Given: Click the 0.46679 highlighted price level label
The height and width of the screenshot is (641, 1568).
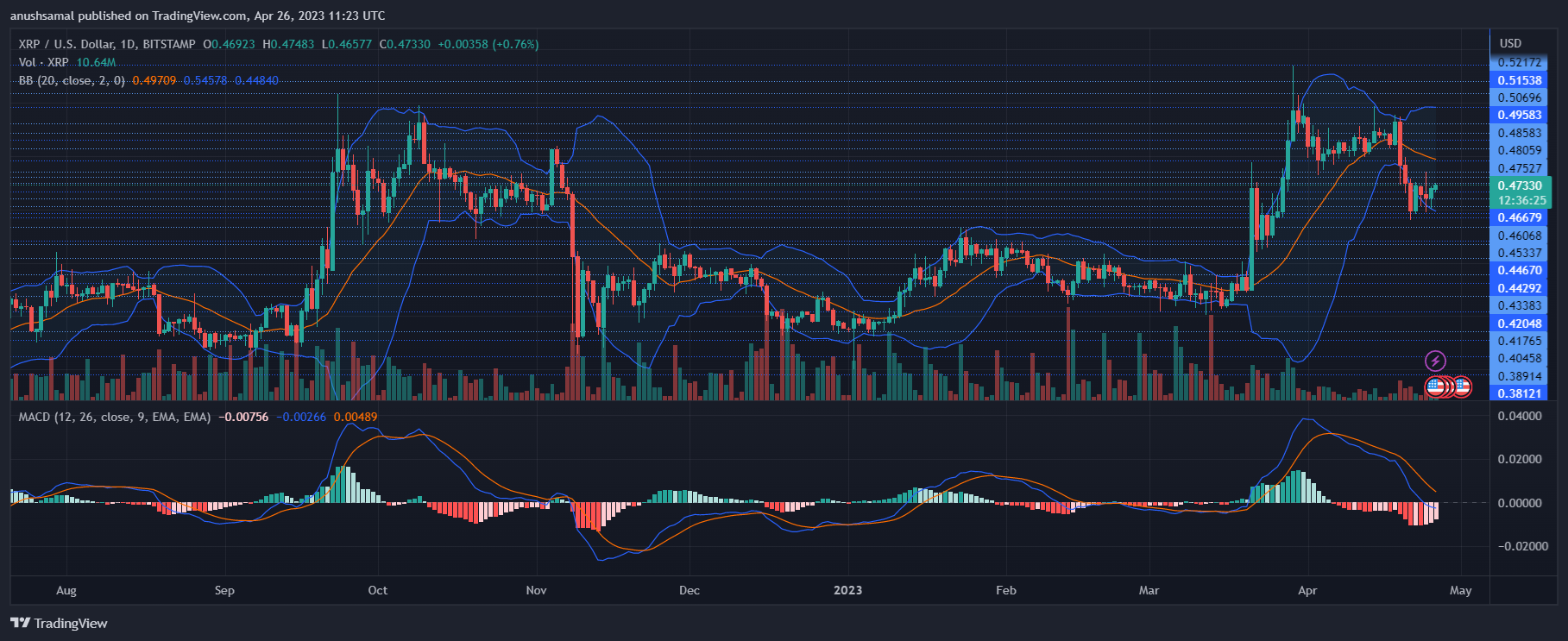Looking at the screenshot, I should [1520, 217].
